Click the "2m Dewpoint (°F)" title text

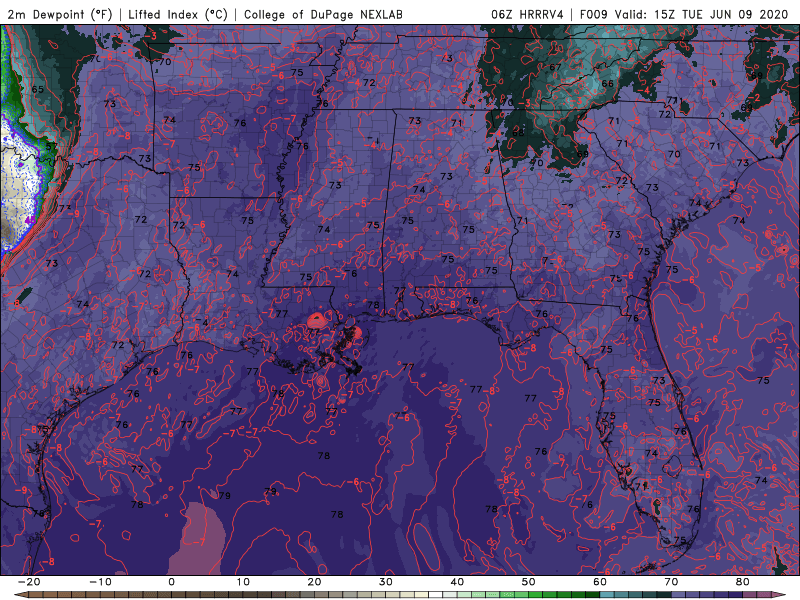coord(60,15)
